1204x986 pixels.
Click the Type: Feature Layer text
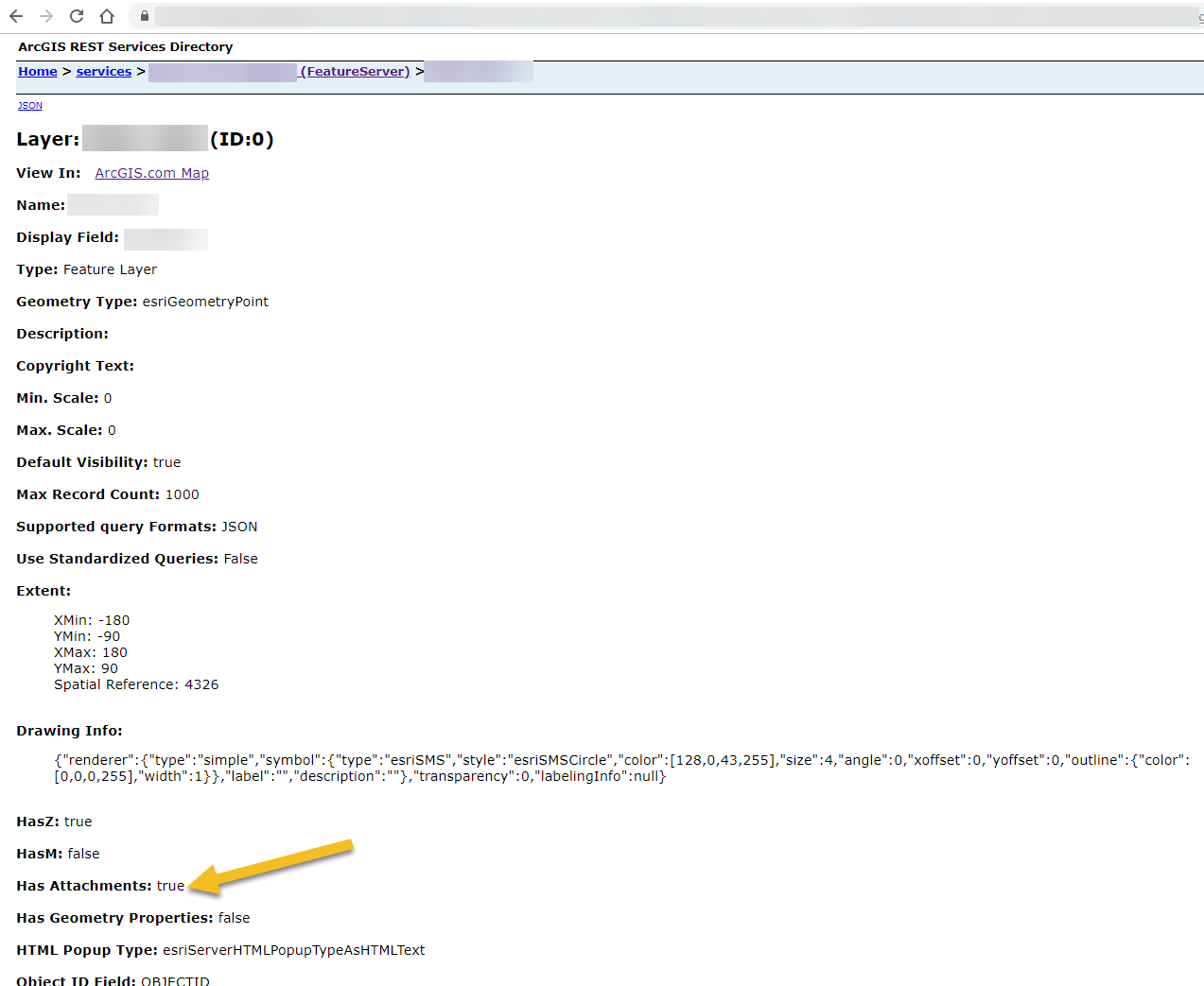[87, 269]
